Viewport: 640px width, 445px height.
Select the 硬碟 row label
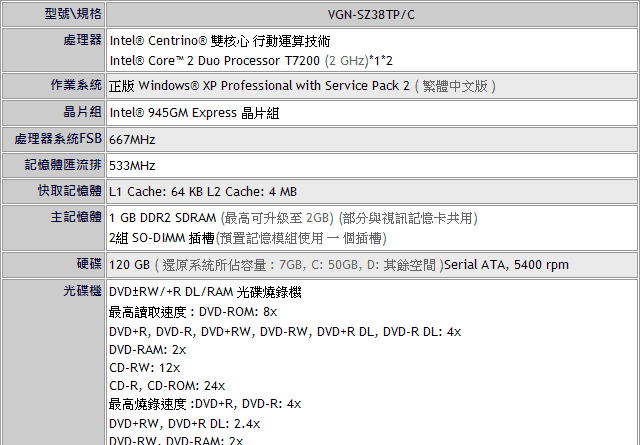[87, 264]
